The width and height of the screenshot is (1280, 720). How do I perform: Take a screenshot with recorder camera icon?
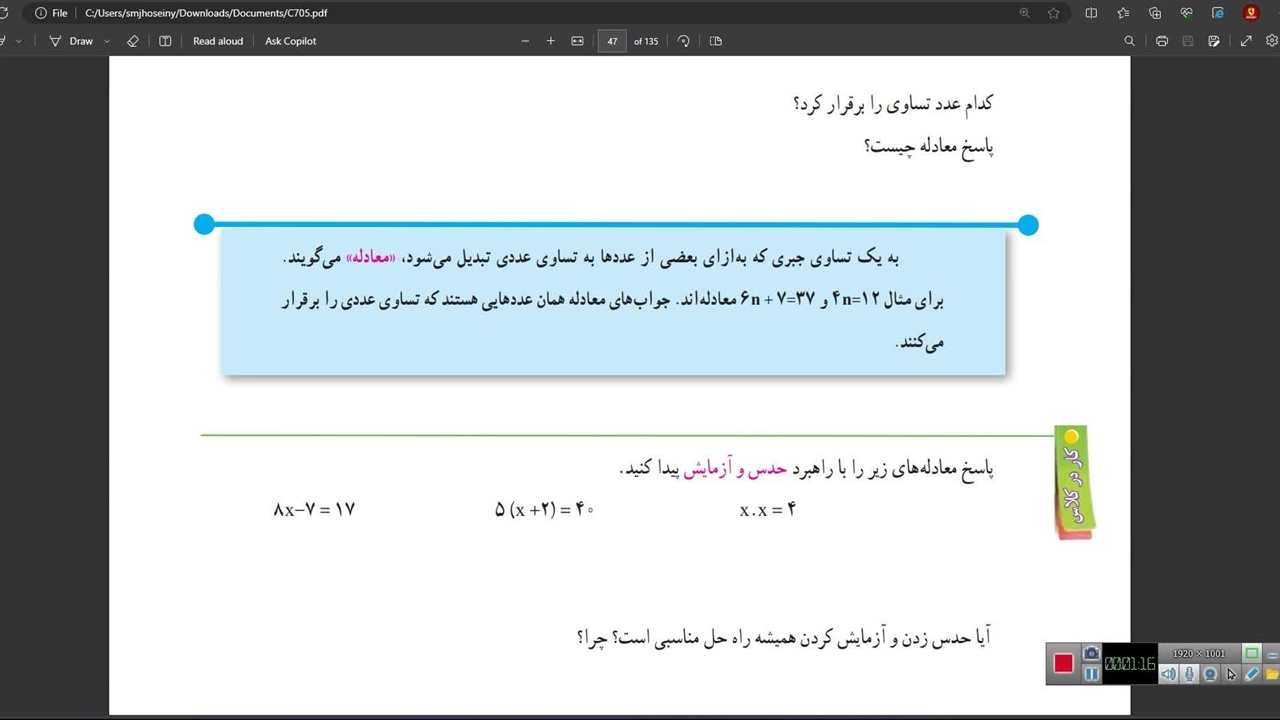pyautogui.click(x=1091, y=654)
